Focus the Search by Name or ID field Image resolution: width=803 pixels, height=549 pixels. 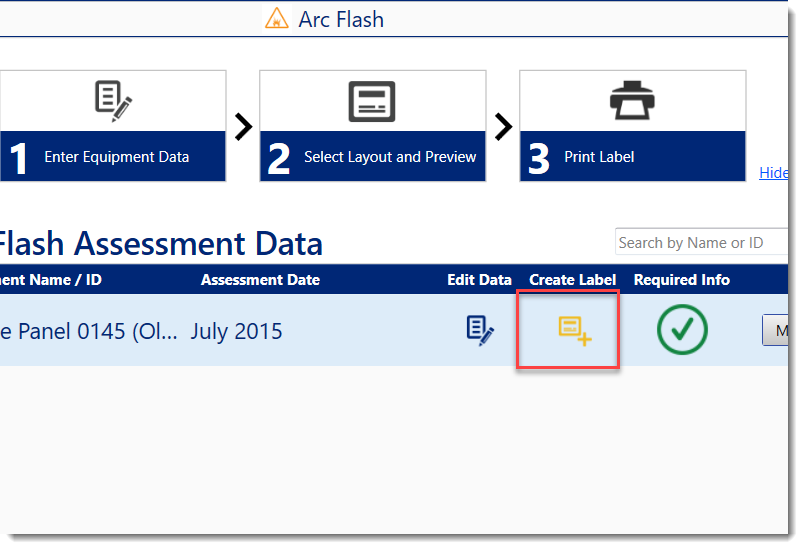pyautogui.click(x=700, y=243)
